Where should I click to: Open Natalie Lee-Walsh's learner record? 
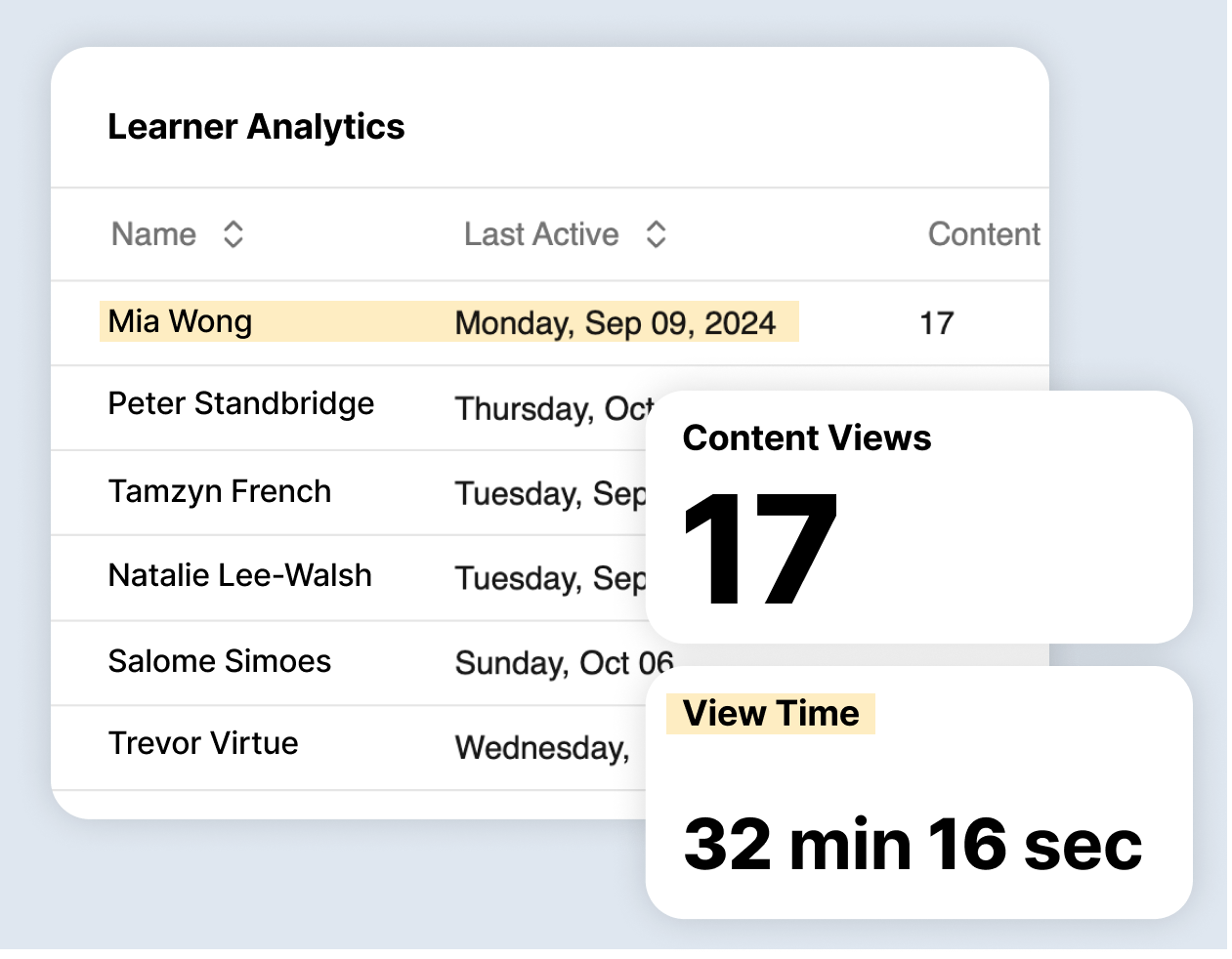tap(239, 575)
